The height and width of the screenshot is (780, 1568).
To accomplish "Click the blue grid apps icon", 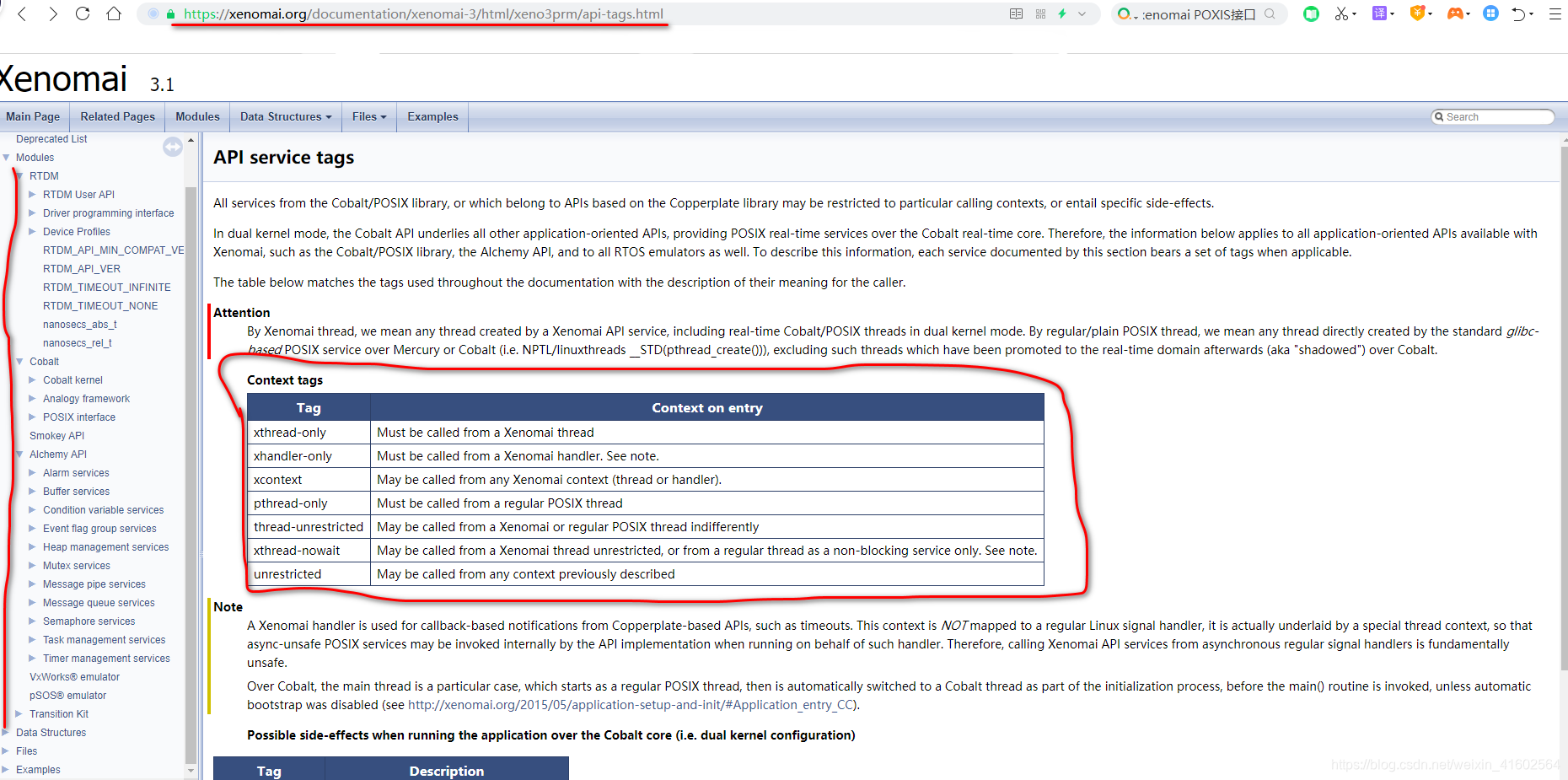I will 1490,13.
